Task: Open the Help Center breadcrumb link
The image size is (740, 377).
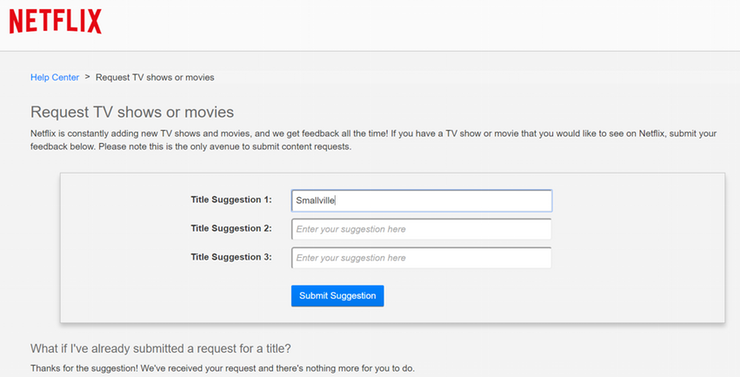Action: pyautogui.click(x=55, y=77)
